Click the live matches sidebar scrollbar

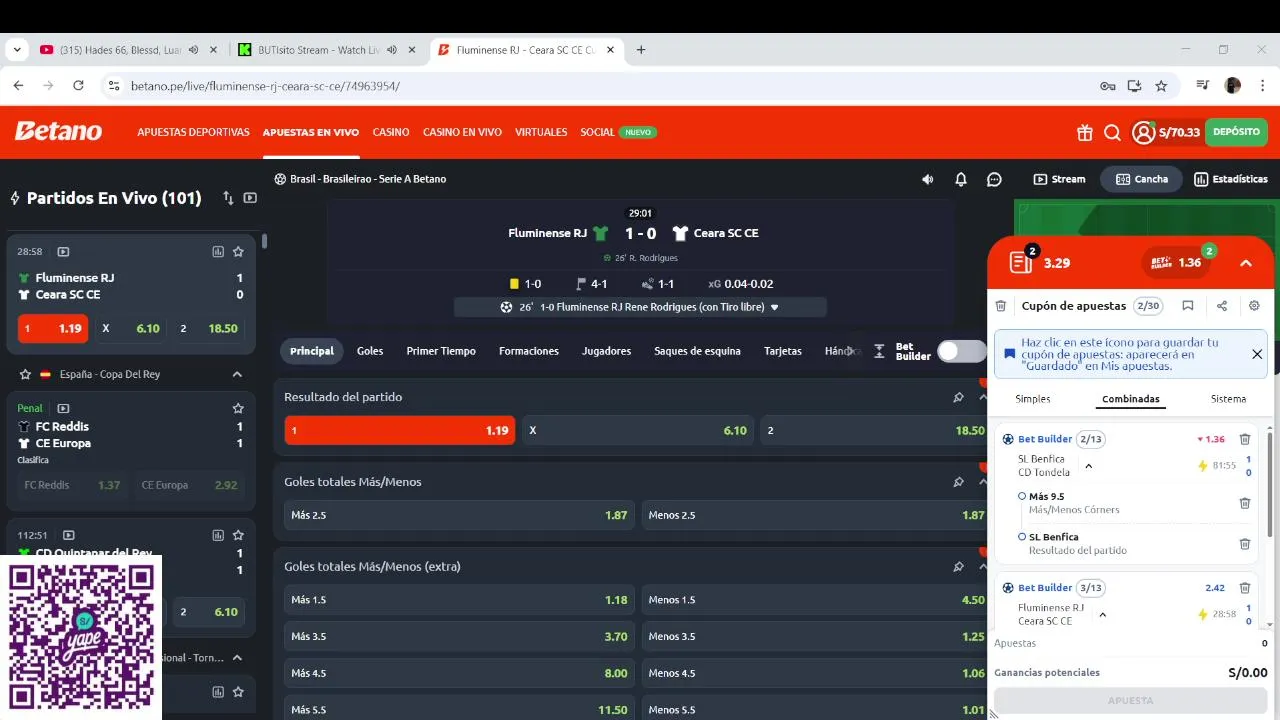pyautogui.click(x=264, y=241)
